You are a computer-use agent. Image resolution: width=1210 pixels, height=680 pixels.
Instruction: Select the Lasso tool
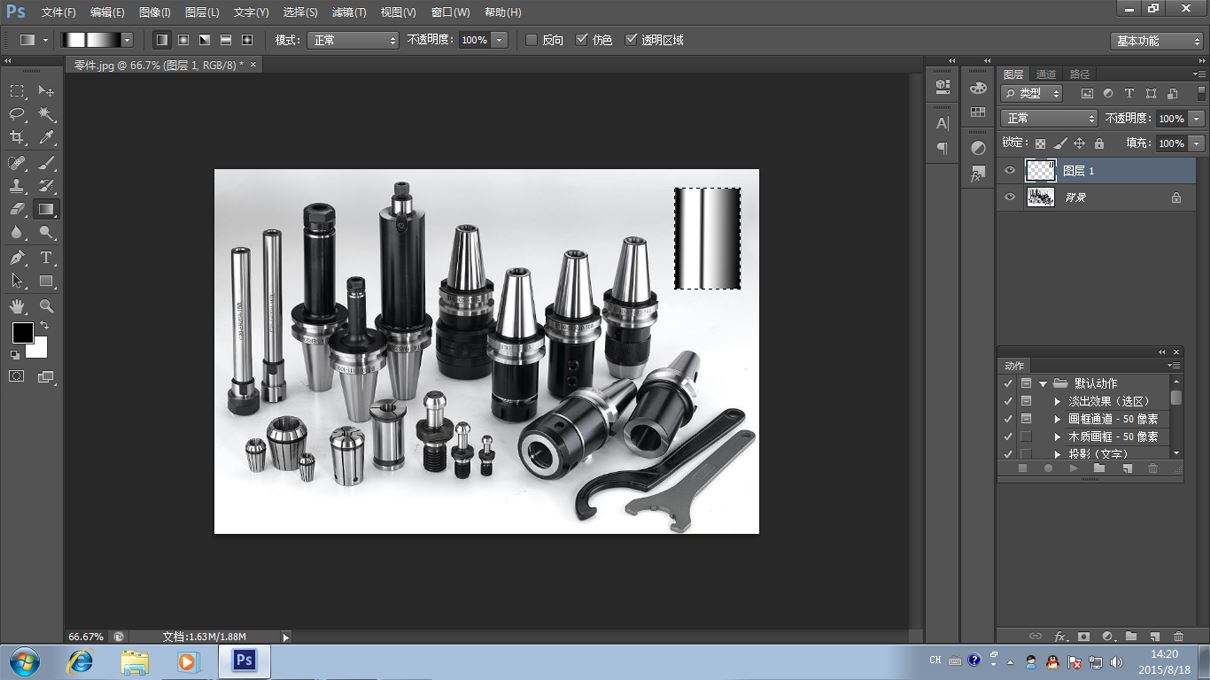17,115
